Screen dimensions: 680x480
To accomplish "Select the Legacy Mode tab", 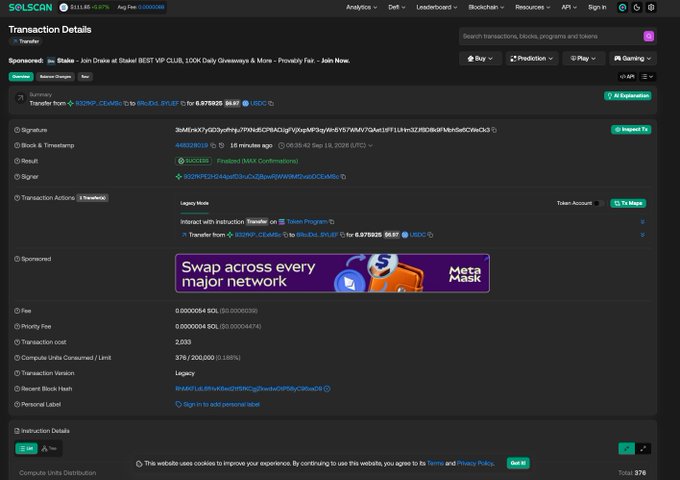I will click(194, 203).
